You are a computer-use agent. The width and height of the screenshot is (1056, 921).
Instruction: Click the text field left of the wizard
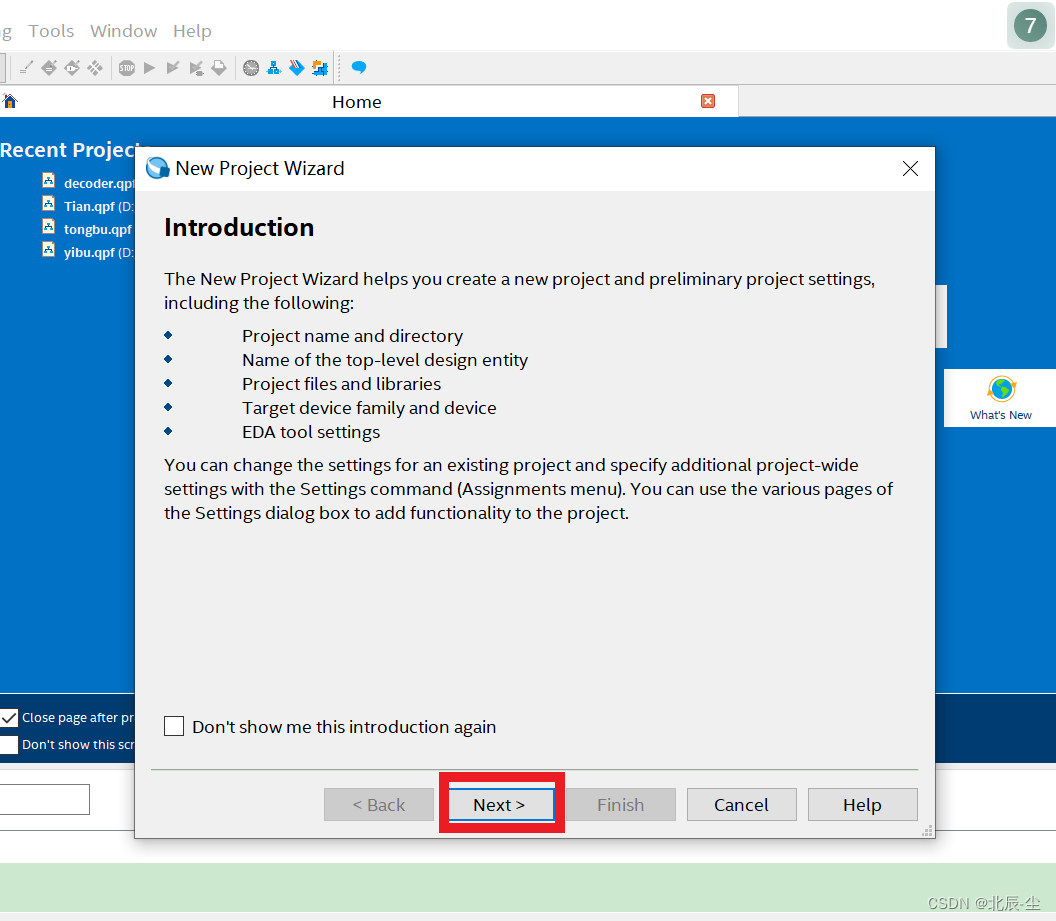44,799
